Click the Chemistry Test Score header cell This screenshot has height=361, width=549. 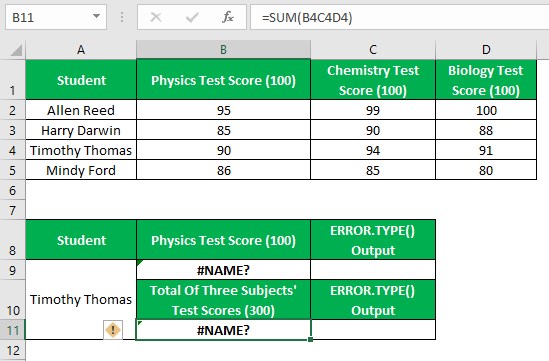click(x=373, y=80)
